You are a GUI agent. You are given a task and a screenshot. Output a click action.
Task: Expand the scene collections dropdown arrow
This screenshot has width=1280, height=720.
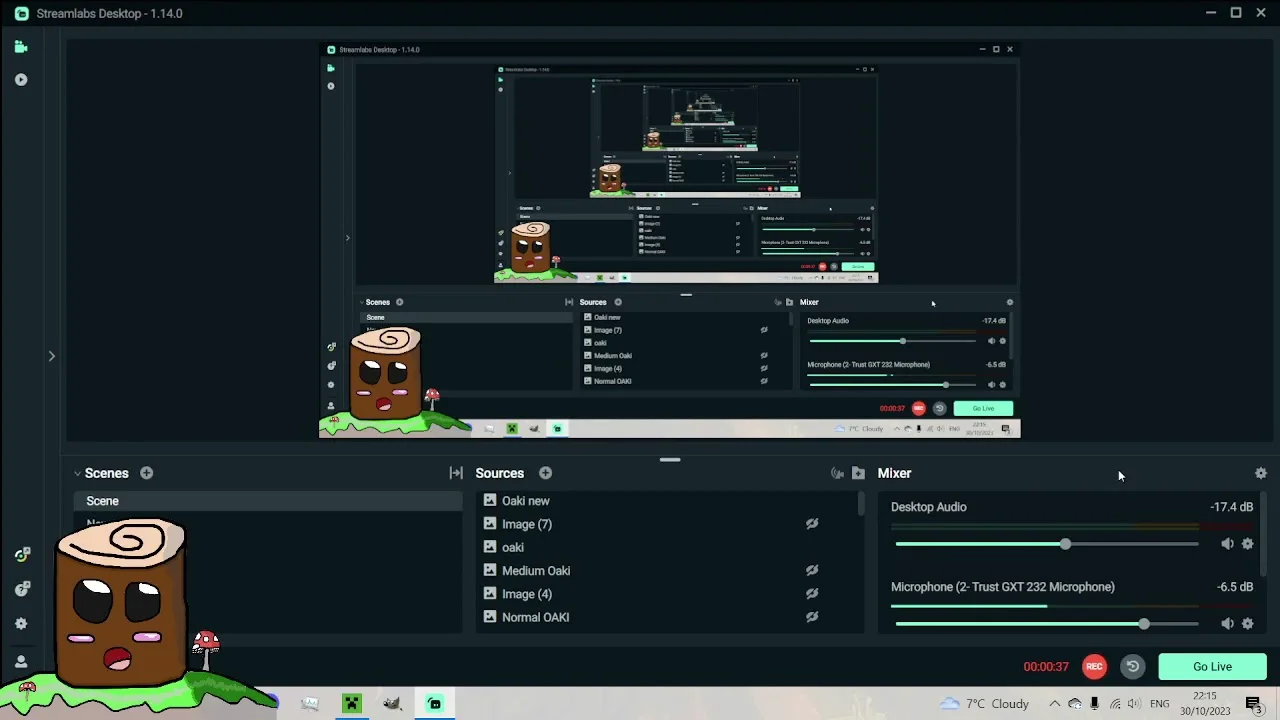[x=77, y=473]
